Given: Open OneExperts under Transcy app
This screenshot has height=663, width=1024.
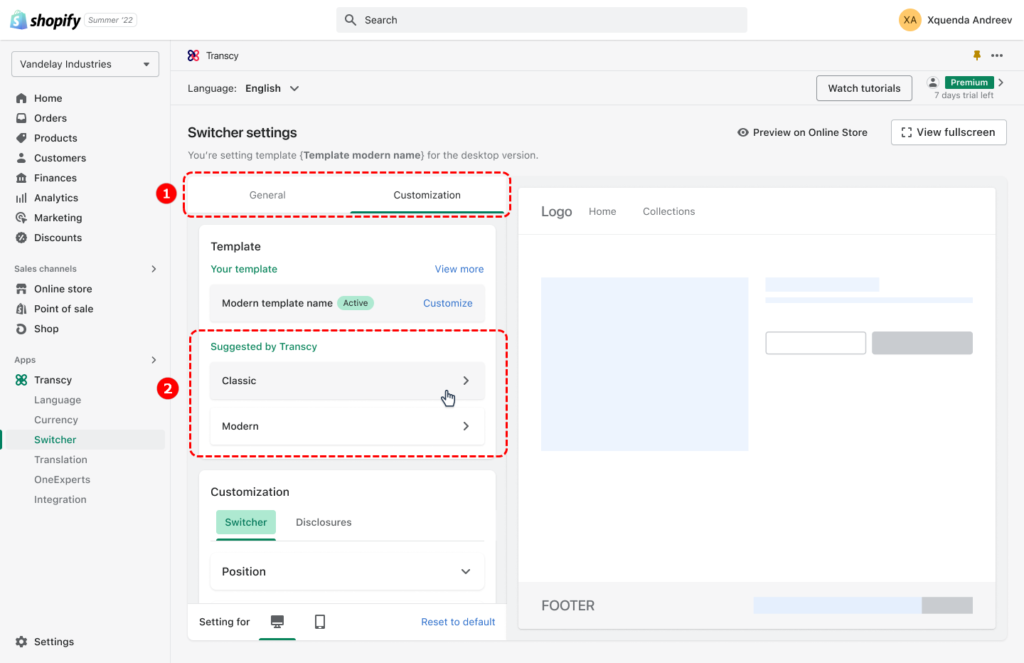Looking at the screenshot, I should [62, 479].
